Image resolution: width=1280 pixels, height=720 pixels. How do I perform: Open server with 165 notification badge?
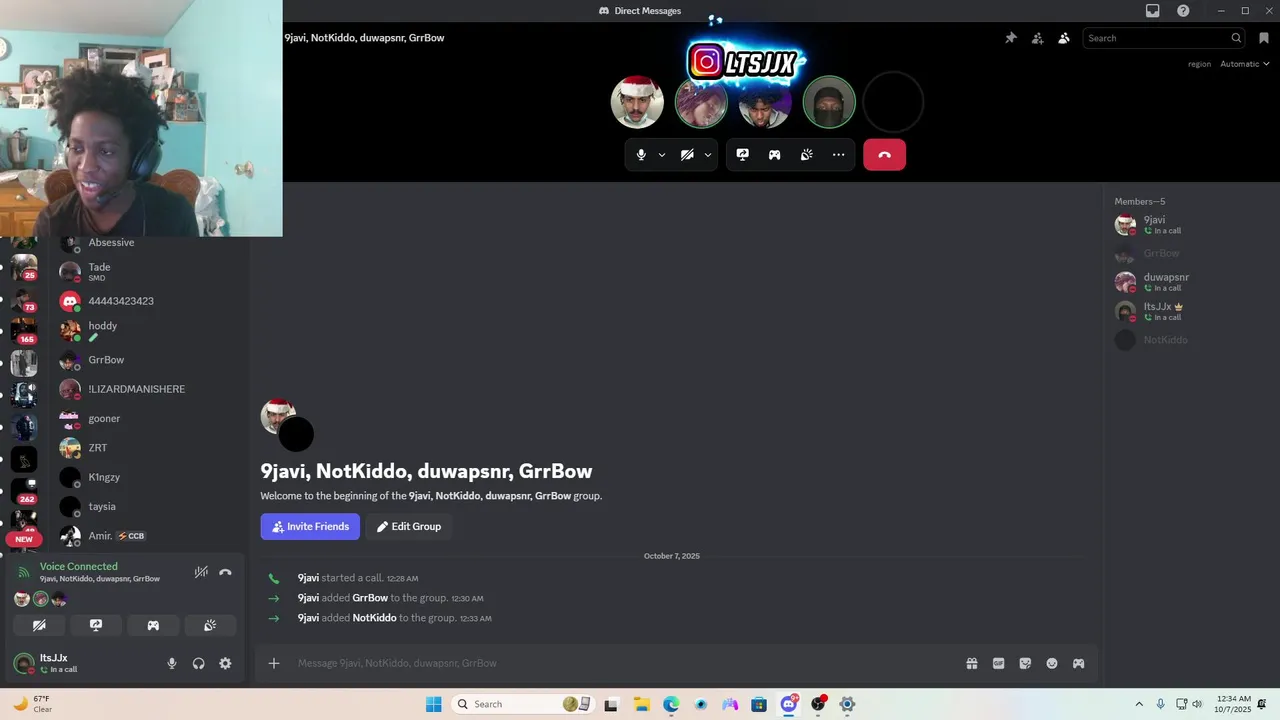[x=24, y=331]
